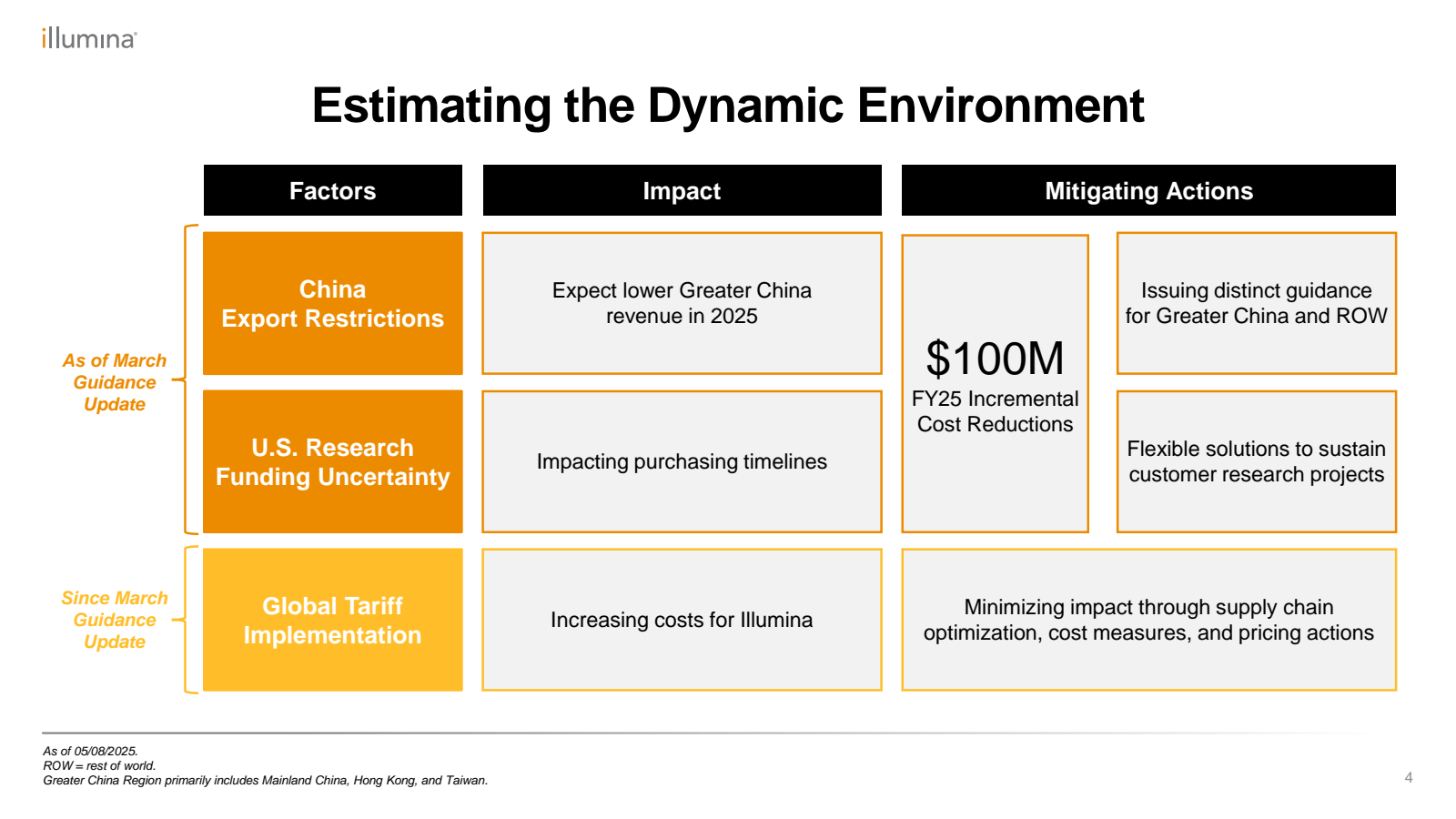The height and width of the screenshot is (819, 1456).
Task: Click the Illumina logo
Action: [x=89, y=38]
